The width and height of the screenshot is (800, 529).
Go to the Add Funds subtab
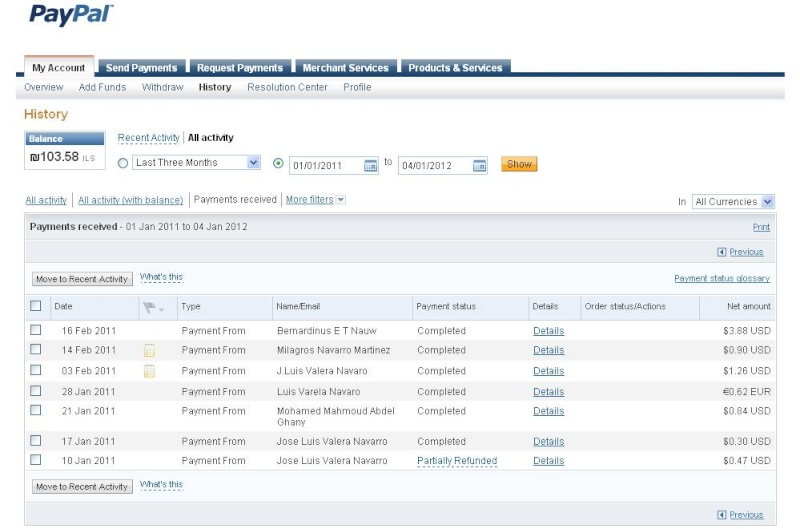(x=103, y=87)
